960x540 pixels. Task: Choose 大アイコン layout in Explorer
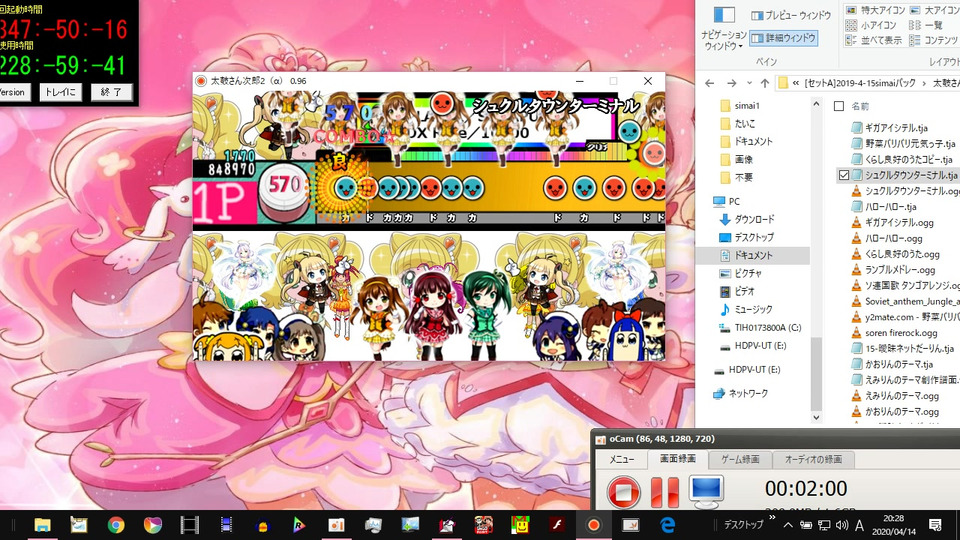coord(934,10)
